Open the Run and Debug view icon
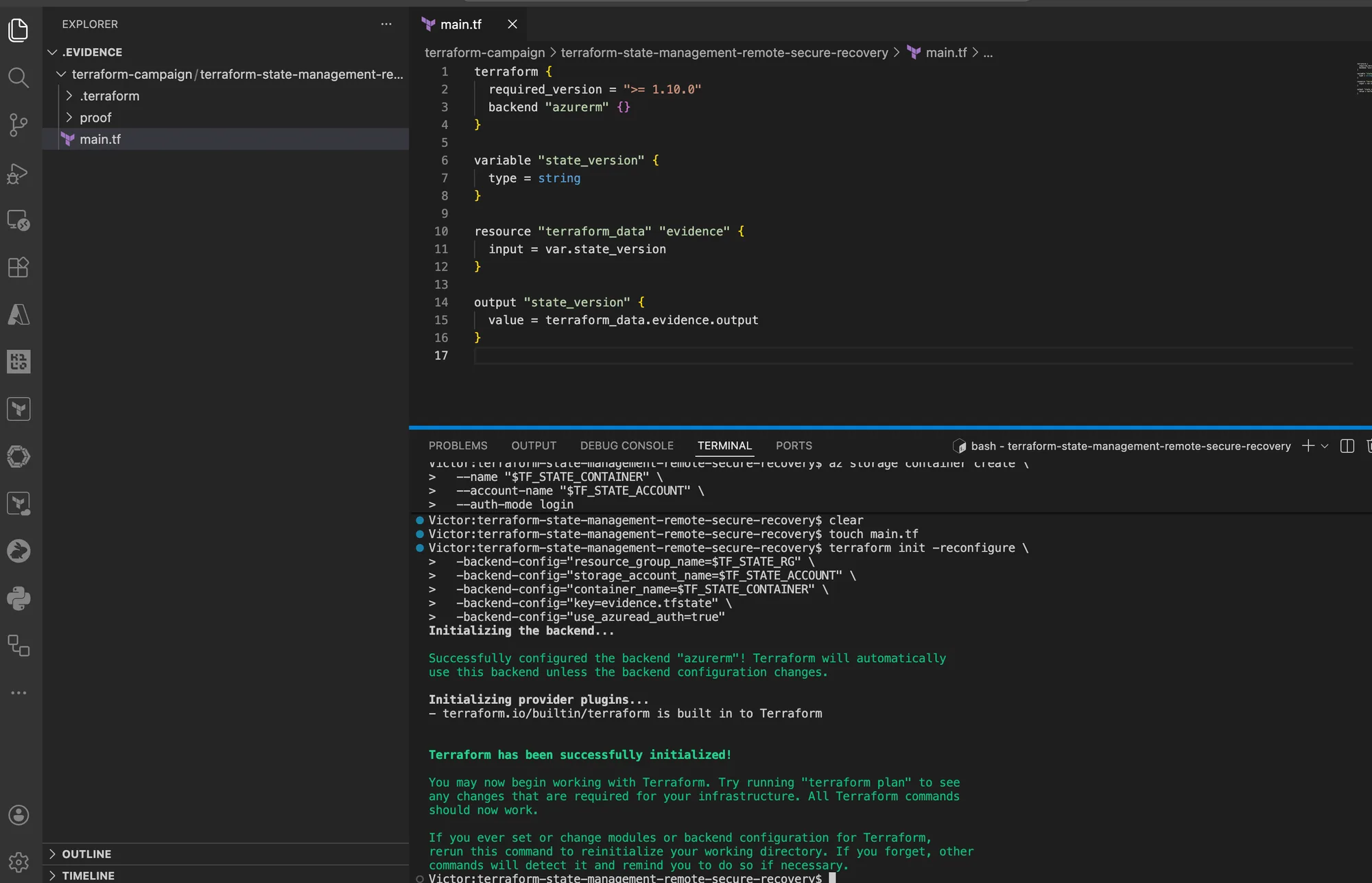The image size is (1372, 883). 19,173
